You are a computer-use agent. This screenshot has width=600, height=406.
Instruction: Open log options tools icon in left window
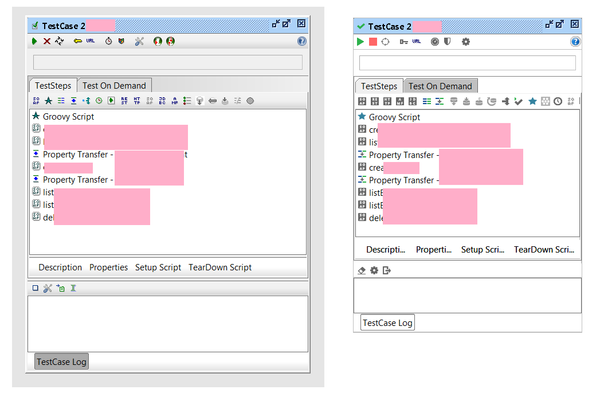[47, 288]
